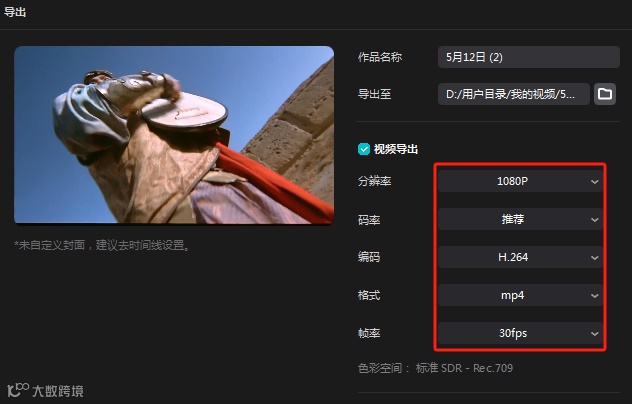
Task: Click the chevron arrow on the 1080P selector
Action: pyautogui.click(x=595, y=182)
